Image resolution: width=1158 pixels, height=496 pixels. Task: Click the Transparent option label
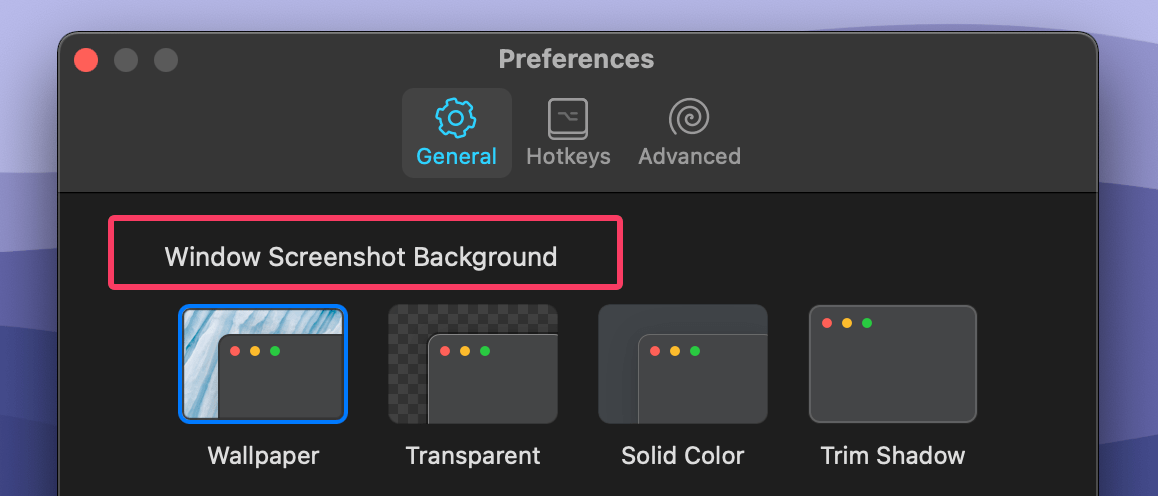tap(473, 456)
